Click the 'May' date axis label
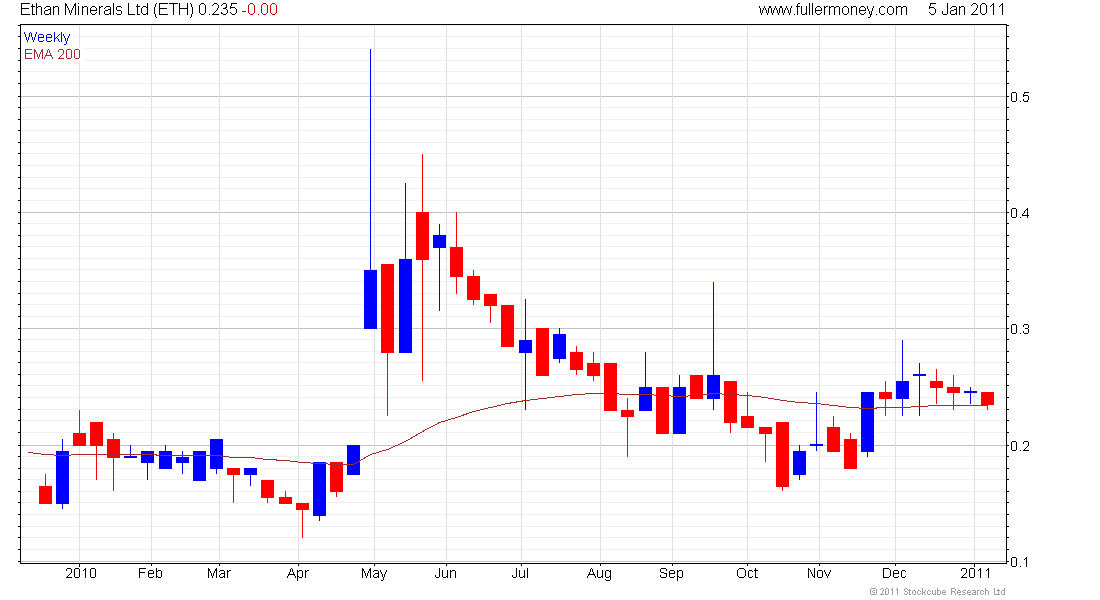 [x=374, y=573]
